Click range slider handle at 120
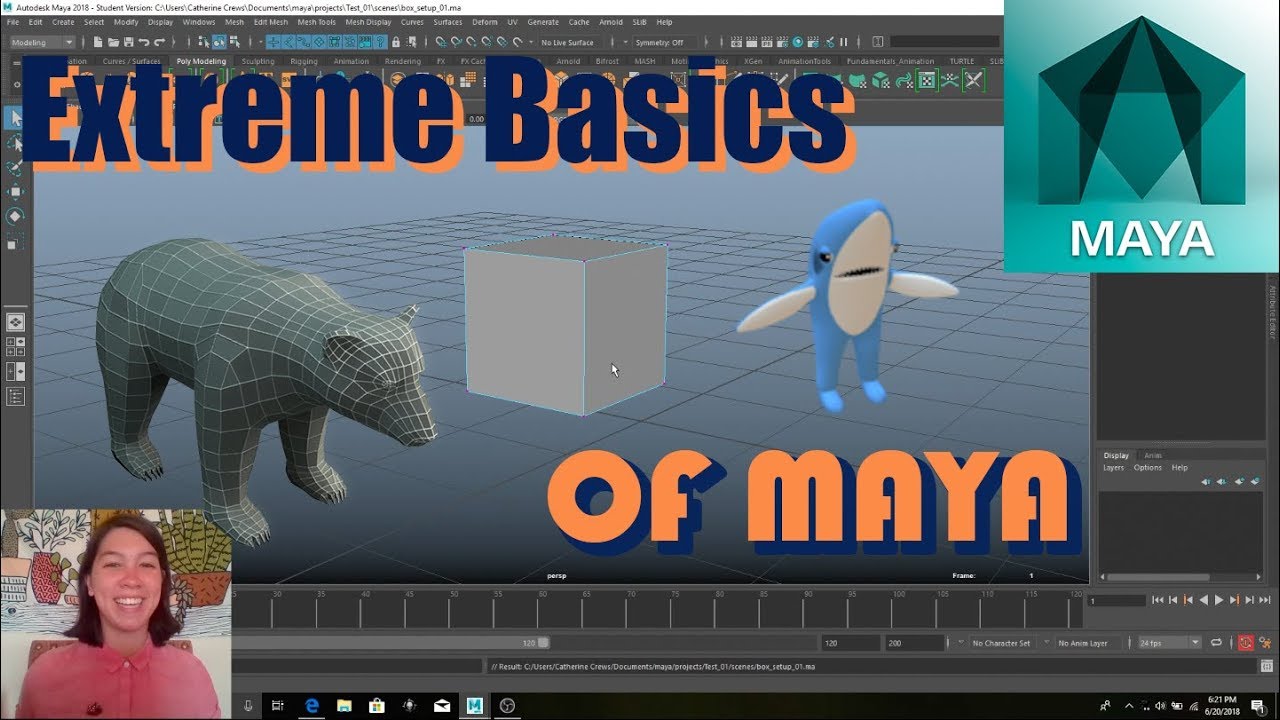1280x720 pixels. coord(544,643)
